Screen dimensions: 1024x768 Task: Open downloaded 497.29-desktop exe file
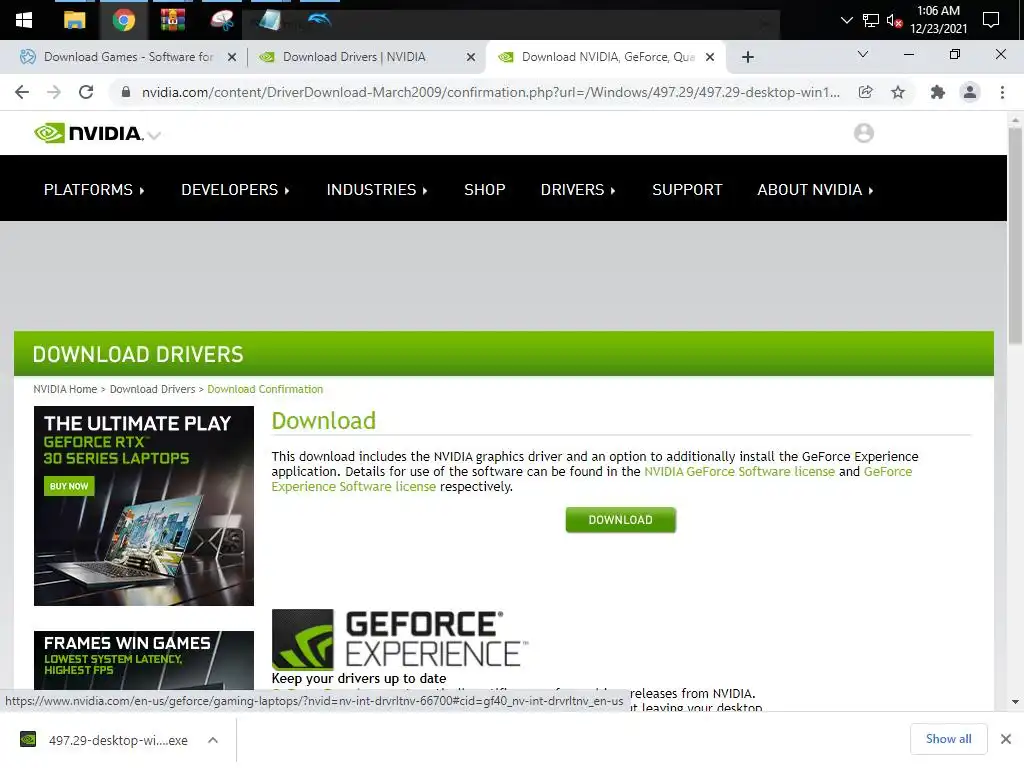pos(104,740)
